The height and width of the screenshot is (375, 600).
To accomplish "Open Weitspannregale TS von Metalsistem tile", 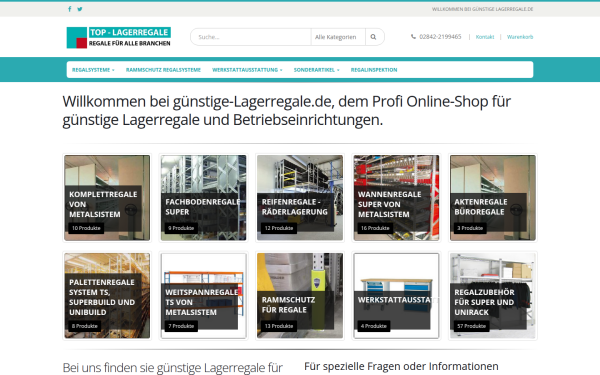I will (x=204, y=296).
